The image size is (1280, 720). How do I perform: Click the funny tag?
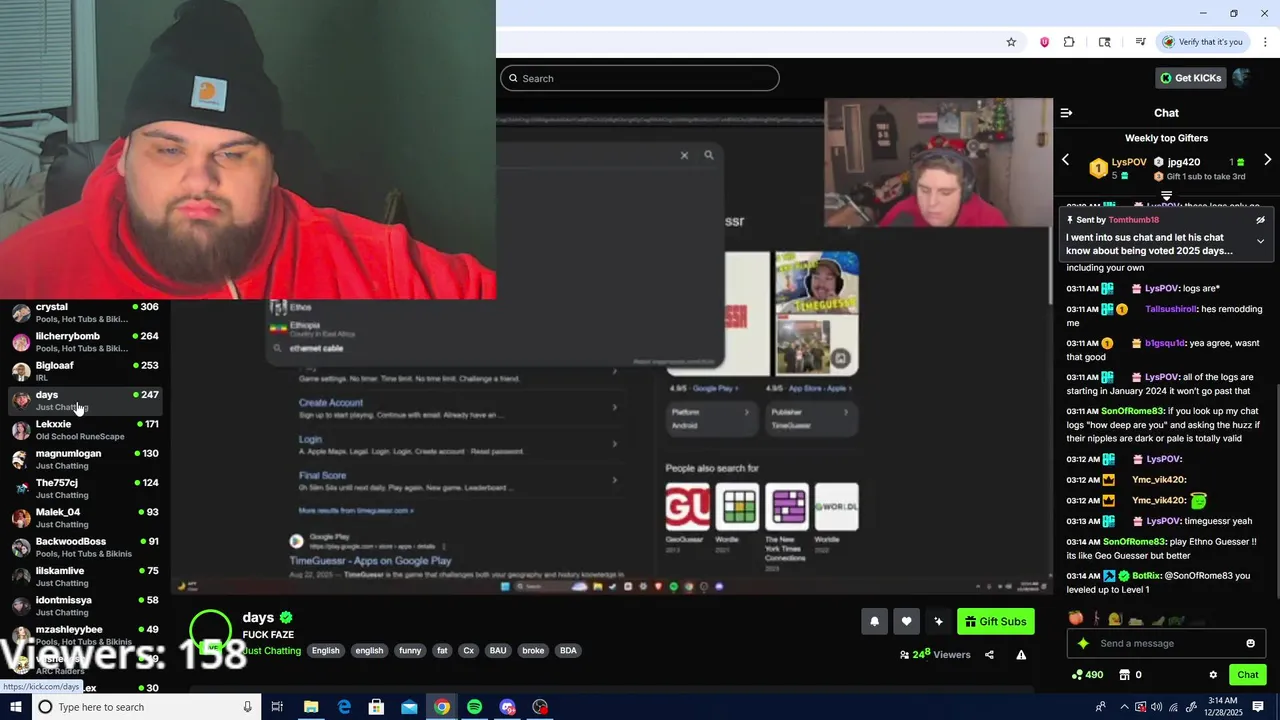click(410, 651)
